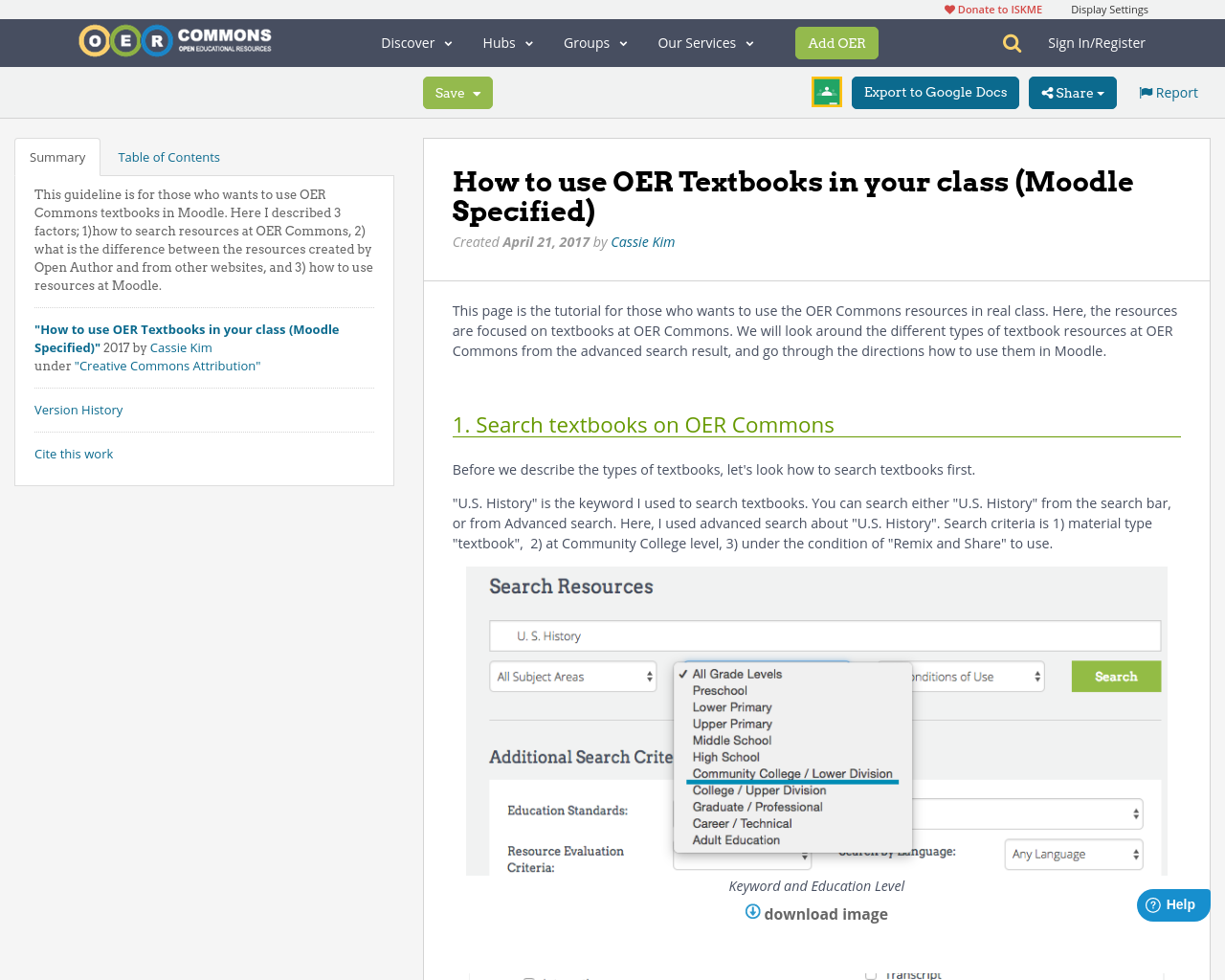Viewport: 1225px width, 980px height.
Task: Select the Summary tab
Action: click(56, 155)
